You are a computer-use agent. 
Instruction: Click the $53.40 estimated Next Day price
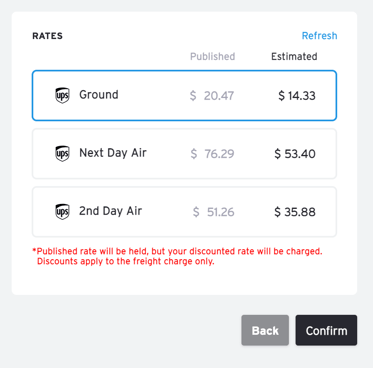tap(295, 154)
